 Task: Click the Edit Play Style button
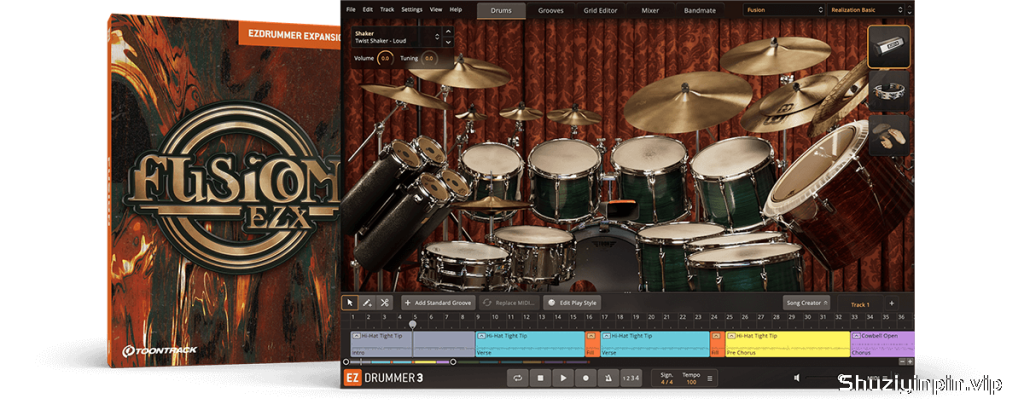571,302
